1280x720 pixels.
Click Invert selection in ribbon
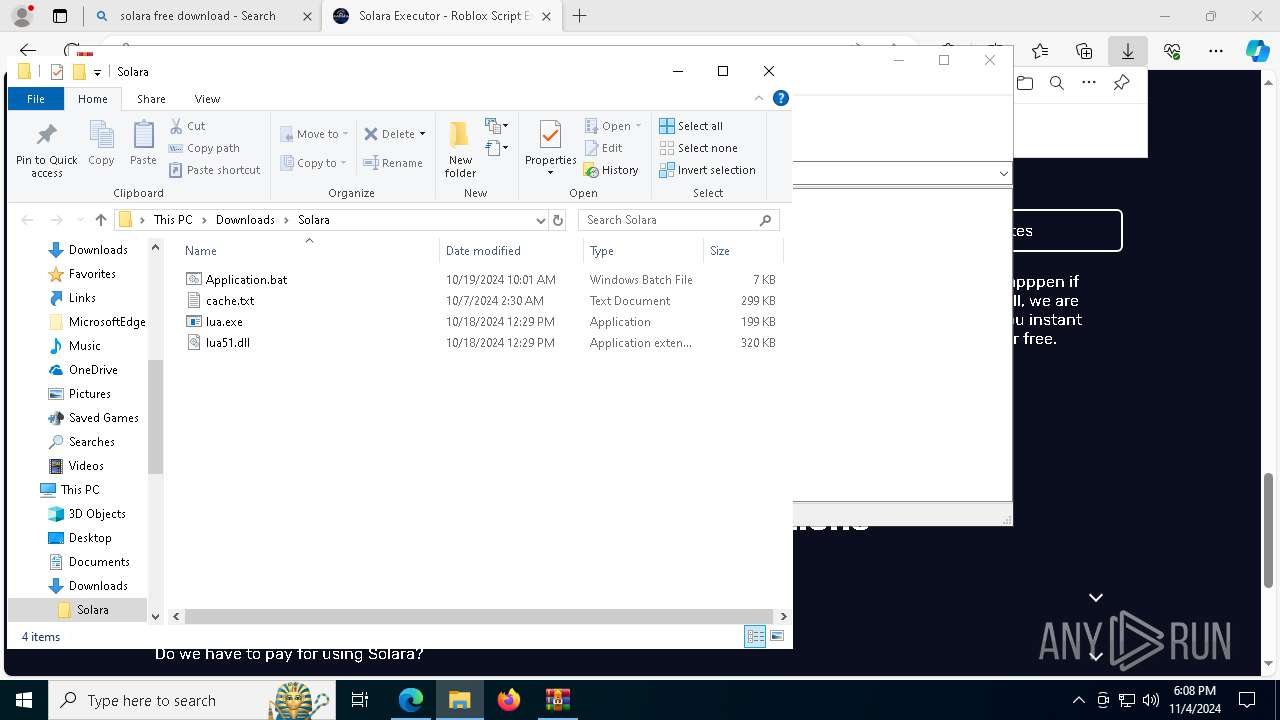tap(707, 170)
